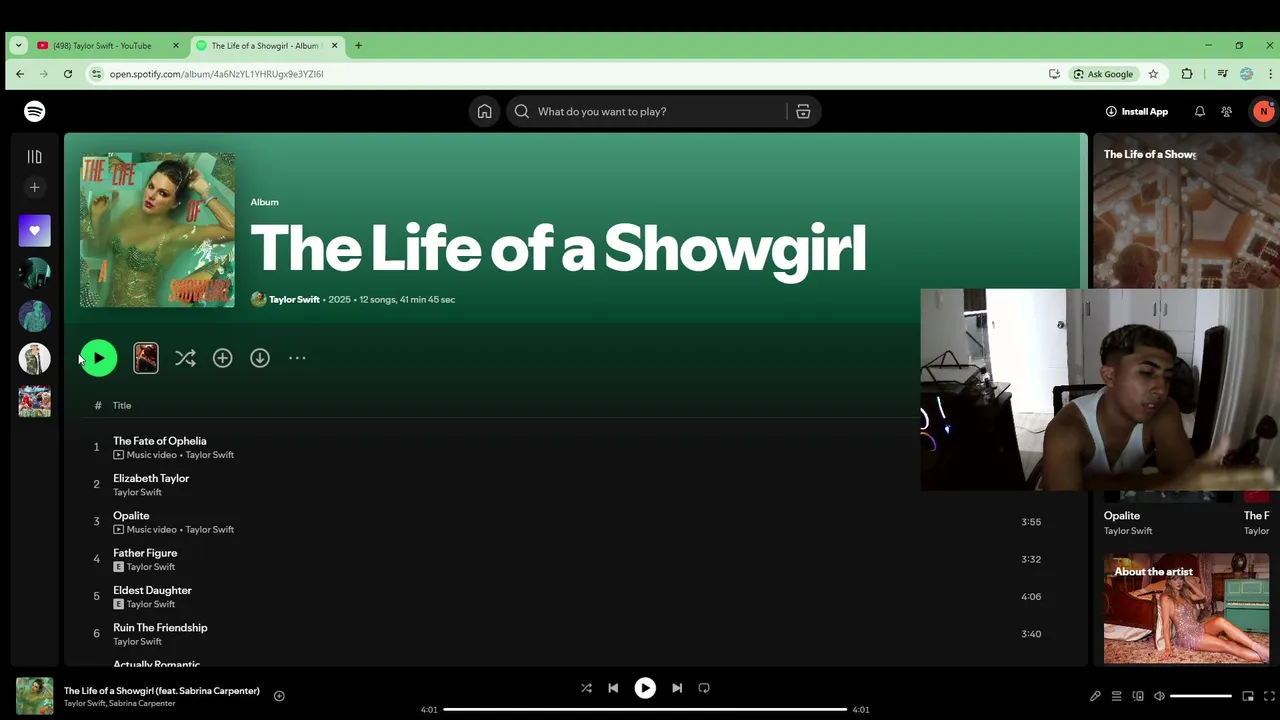Enter full screen player

click(1270, 696)
